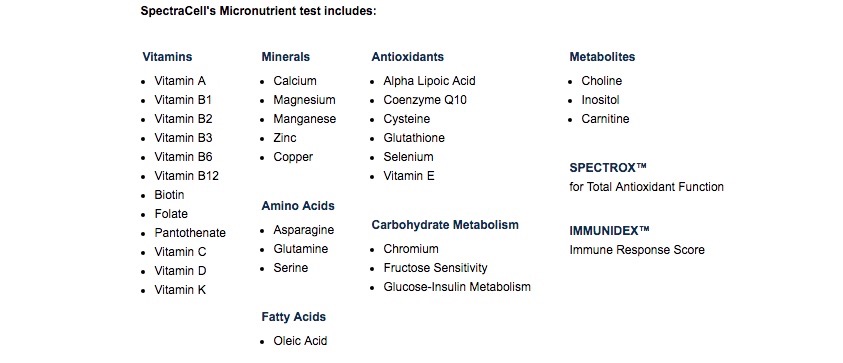
Task: Click Coenzyme Q10 entry
Action: [425, 100]
